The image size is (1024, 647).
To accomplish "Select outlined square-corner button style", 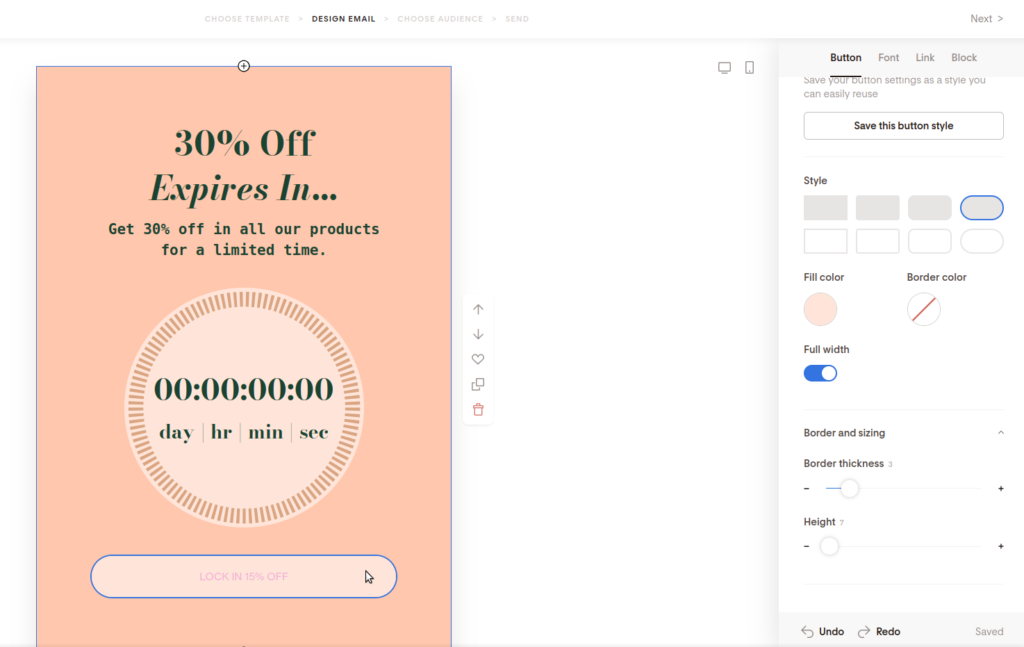I will pyautogui.click(x=825, y=241).
